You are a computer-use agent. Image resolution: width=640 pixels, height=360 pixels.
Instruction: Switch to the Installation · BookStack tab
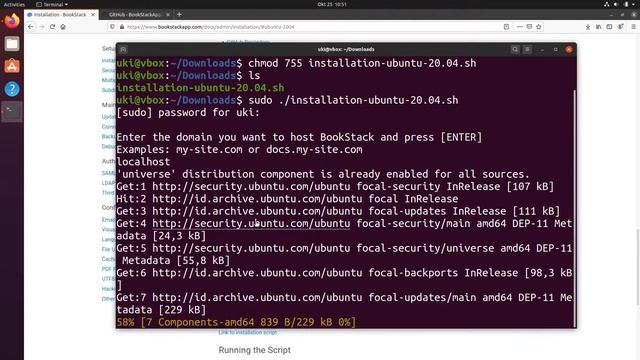click(x=60, y=14)
